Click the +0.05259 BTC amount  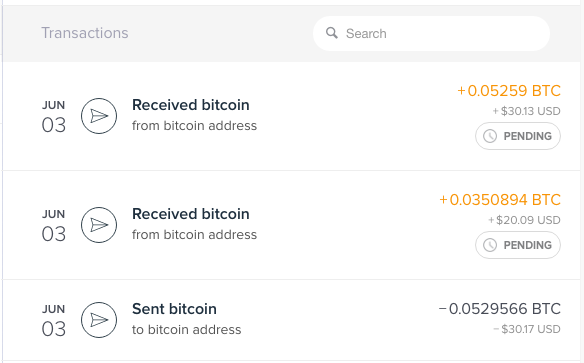[509, 91]
